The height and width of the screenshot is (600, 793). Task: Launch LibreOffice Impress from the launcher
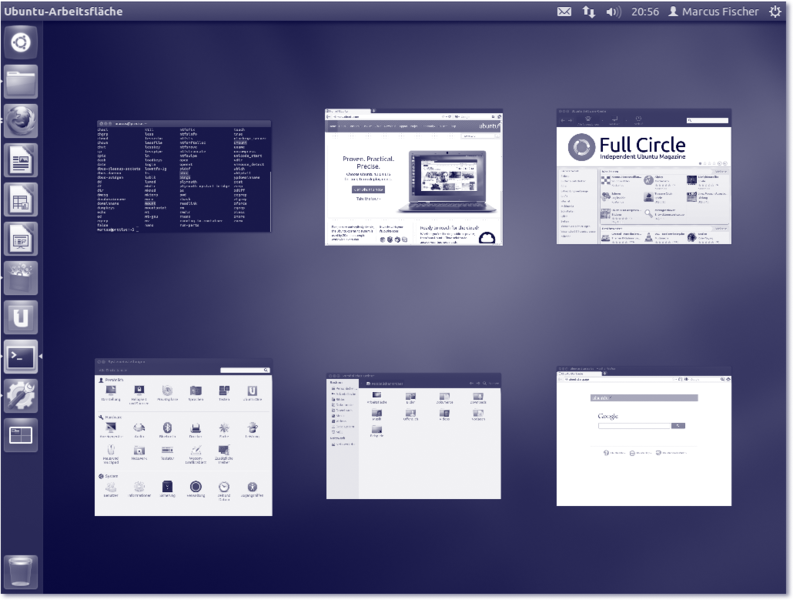pyautogui.click(x=21, y=238)
